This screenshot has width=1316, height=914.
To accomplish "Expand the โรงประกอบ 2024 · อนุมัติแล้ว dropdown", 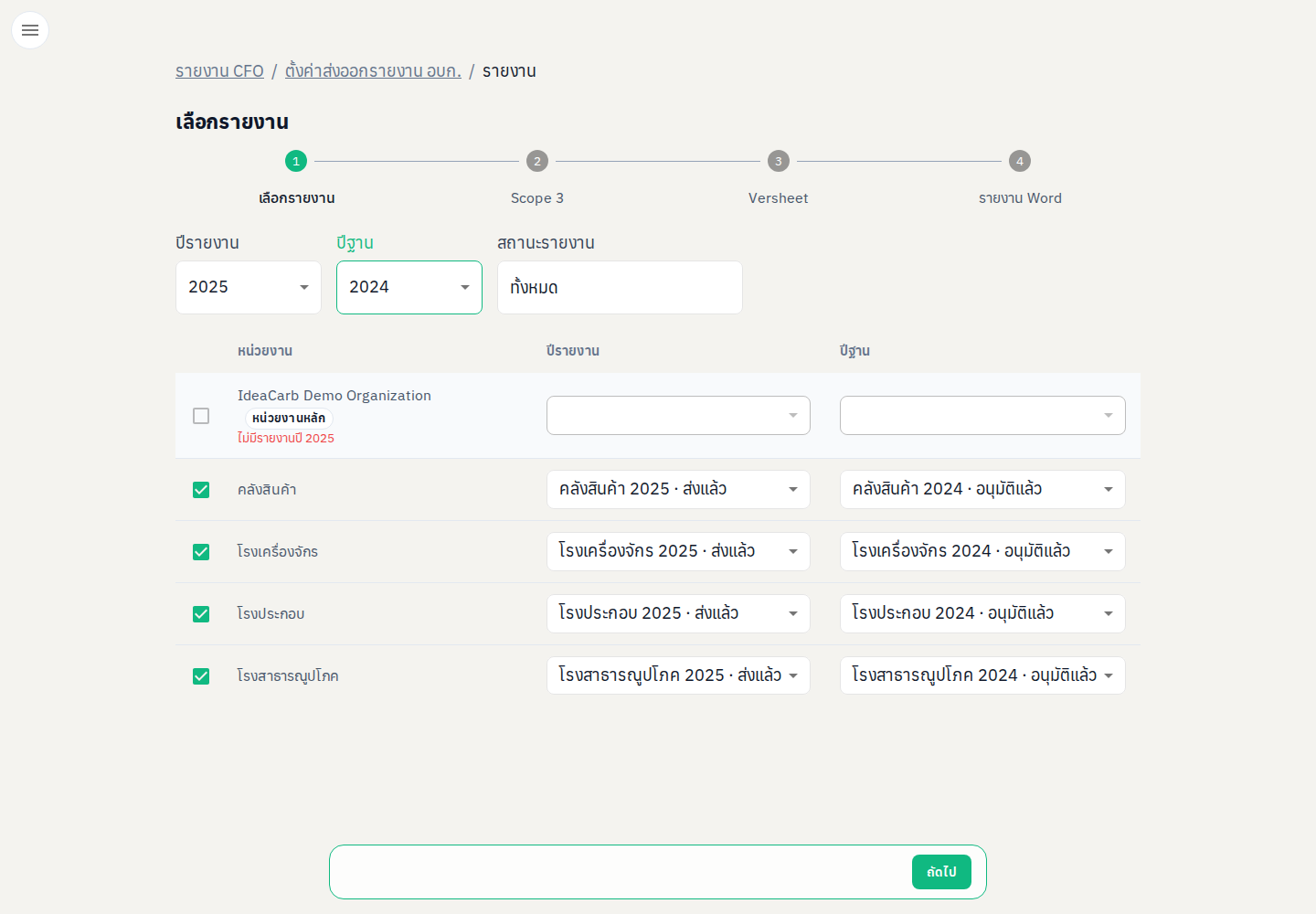I will pyautogui.click(x=982, y=613).
